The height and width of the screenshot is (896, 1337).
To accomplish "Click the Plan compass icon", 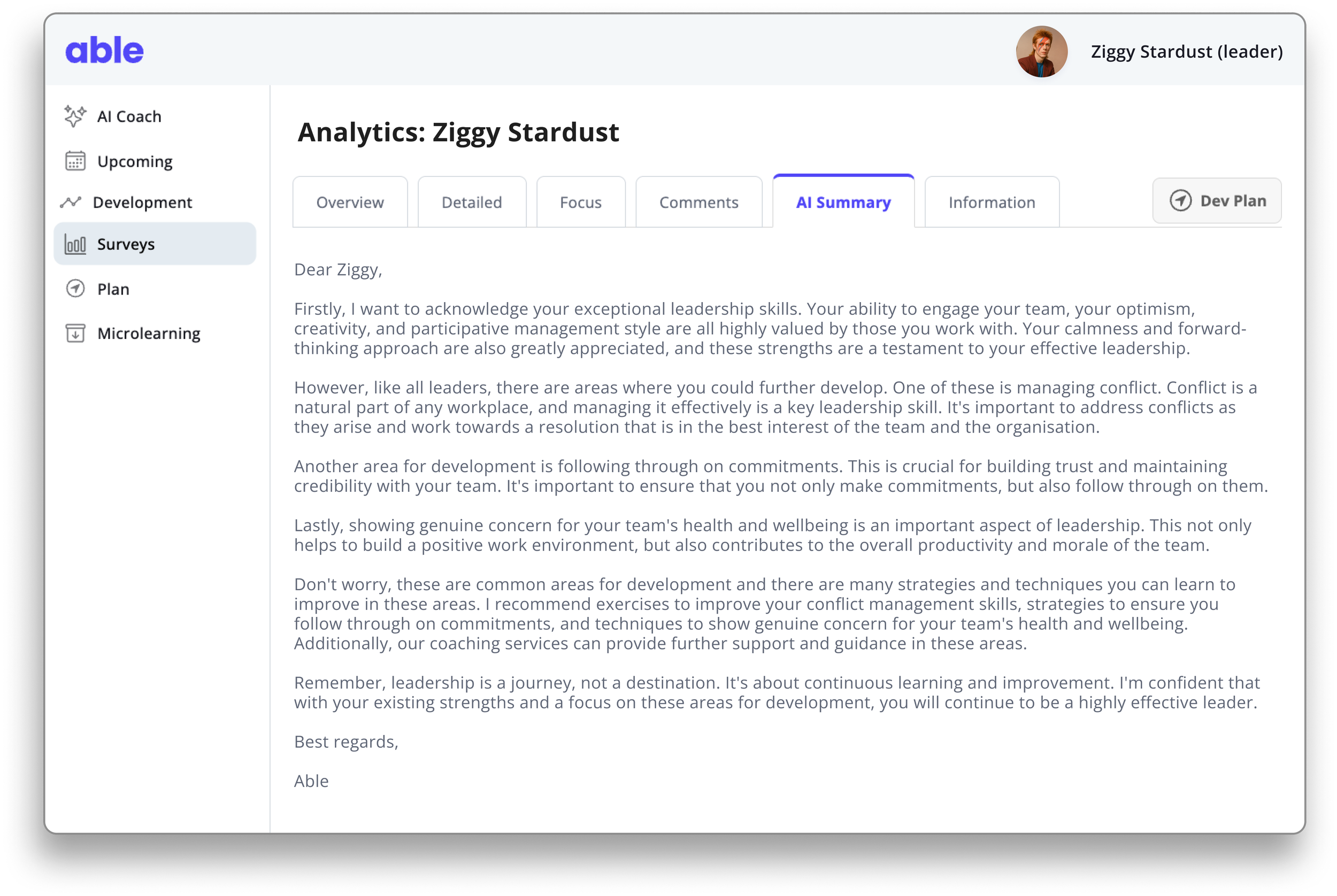I will 75,289.
